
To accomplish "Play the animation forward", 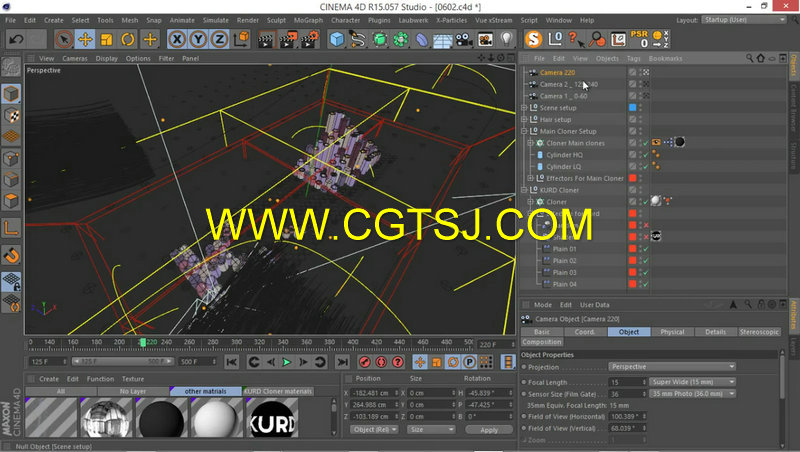I will tap(287, 362).
